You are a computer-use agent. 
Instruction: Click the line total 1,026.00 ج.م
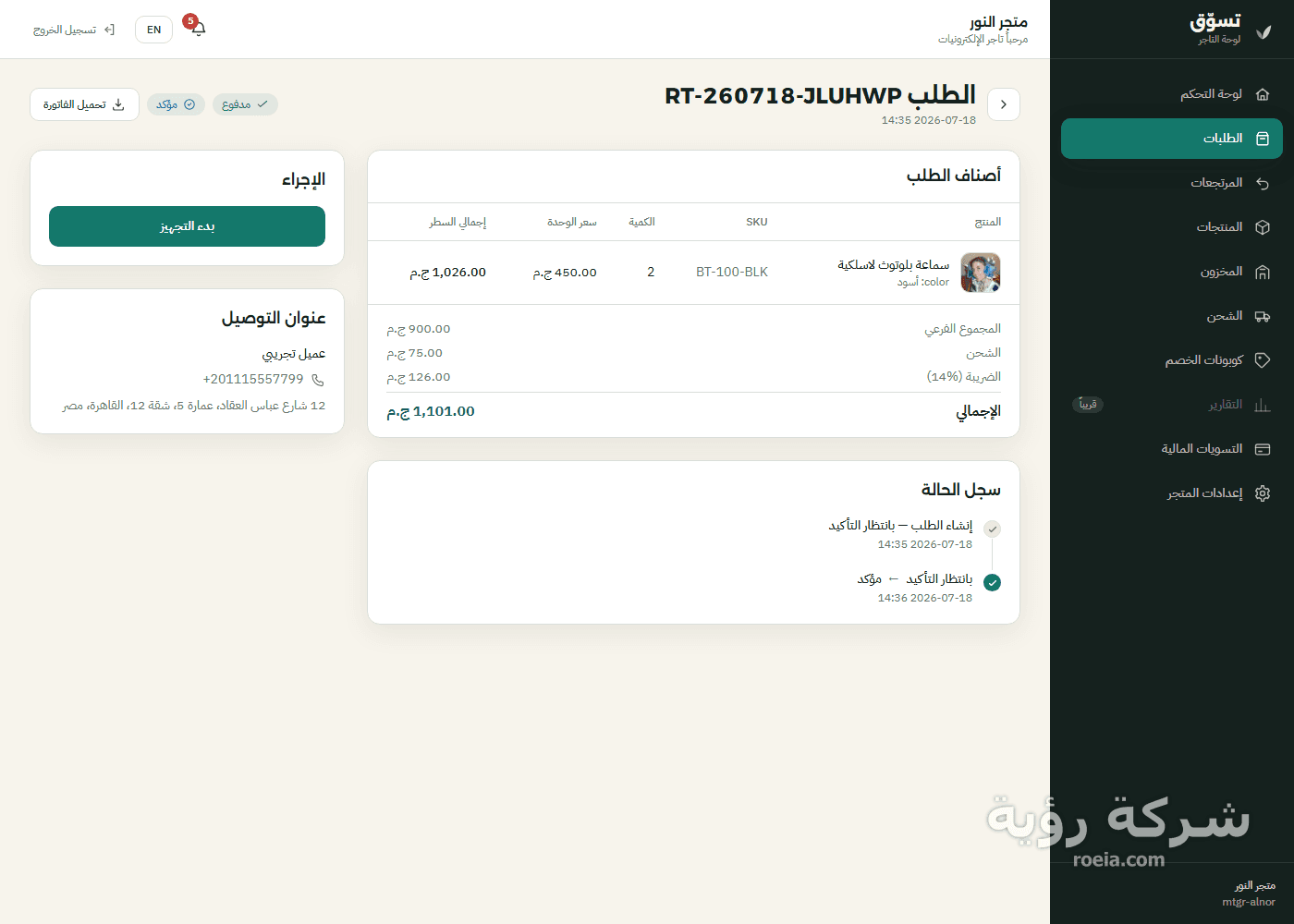[447, 273]
